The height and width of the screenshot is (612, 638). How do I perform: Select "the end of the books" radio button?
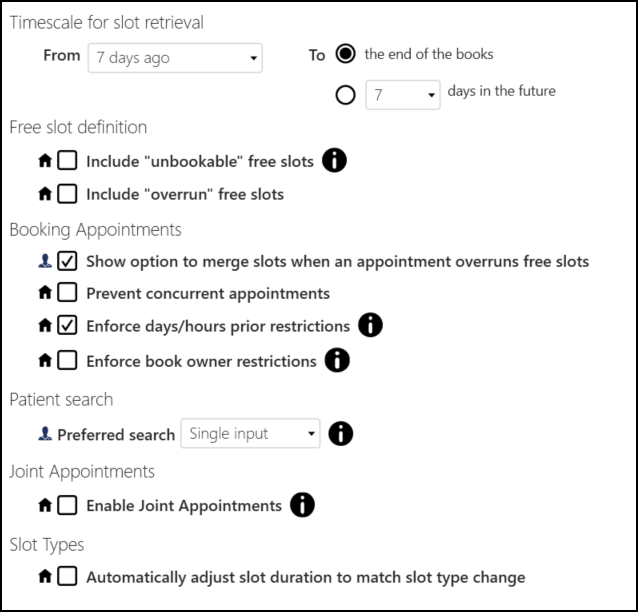[346, 54]
